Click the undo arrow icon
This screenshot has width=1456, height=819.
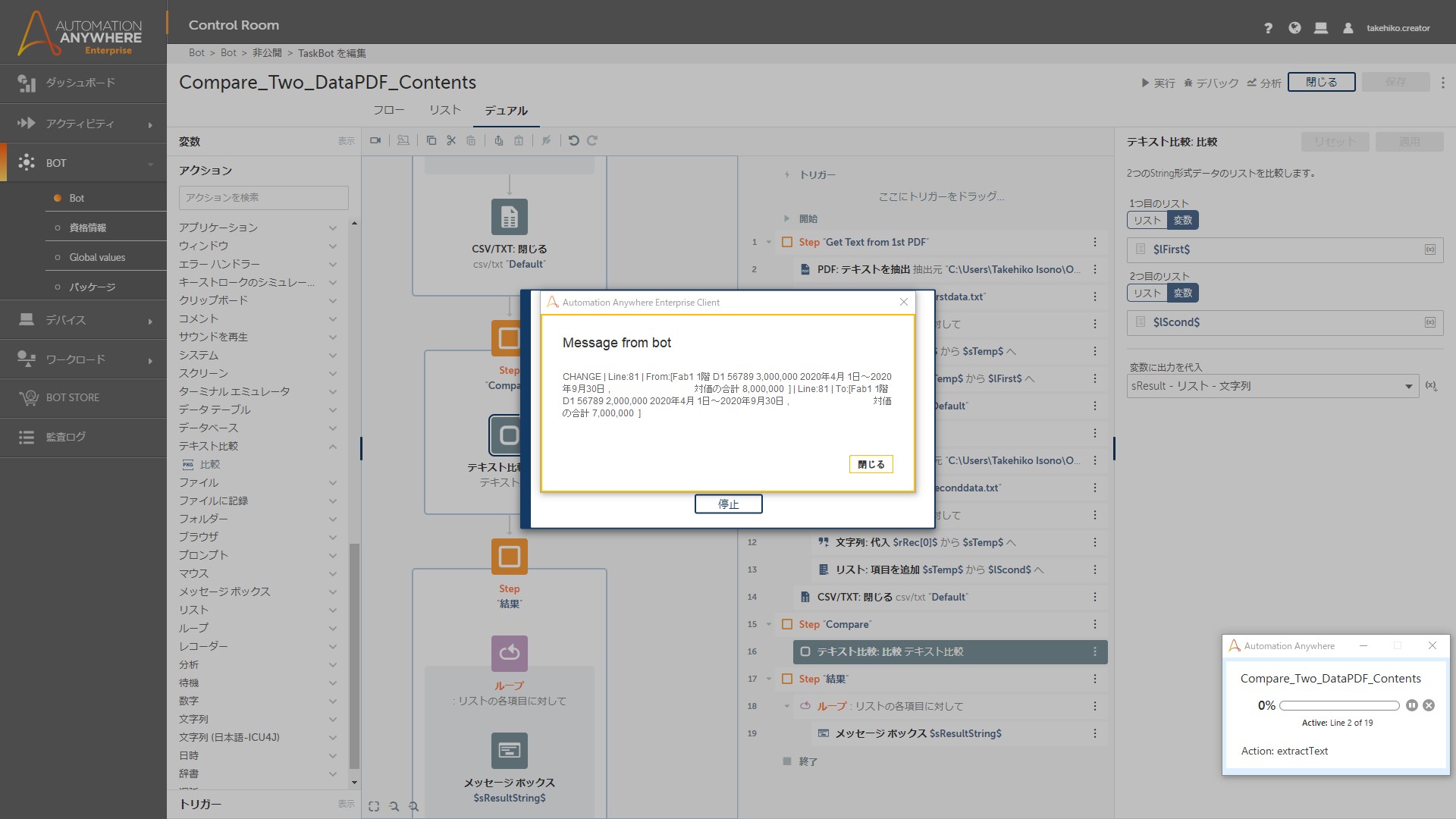pos(573,140)
